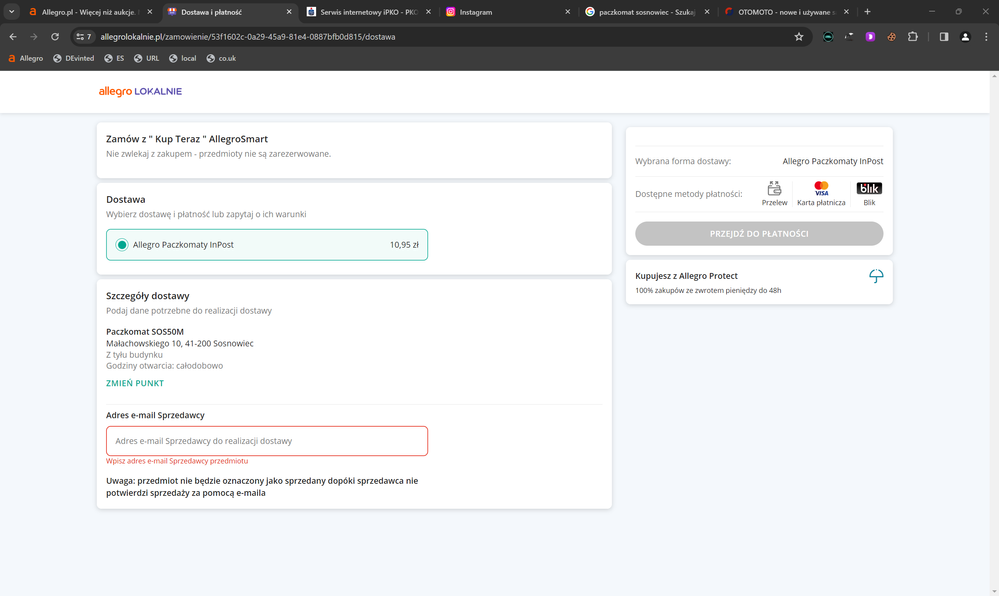The height and width of the screenshot is (596, 999).
Task: Open the DEvinted bookmark
Action: (73, 58)
